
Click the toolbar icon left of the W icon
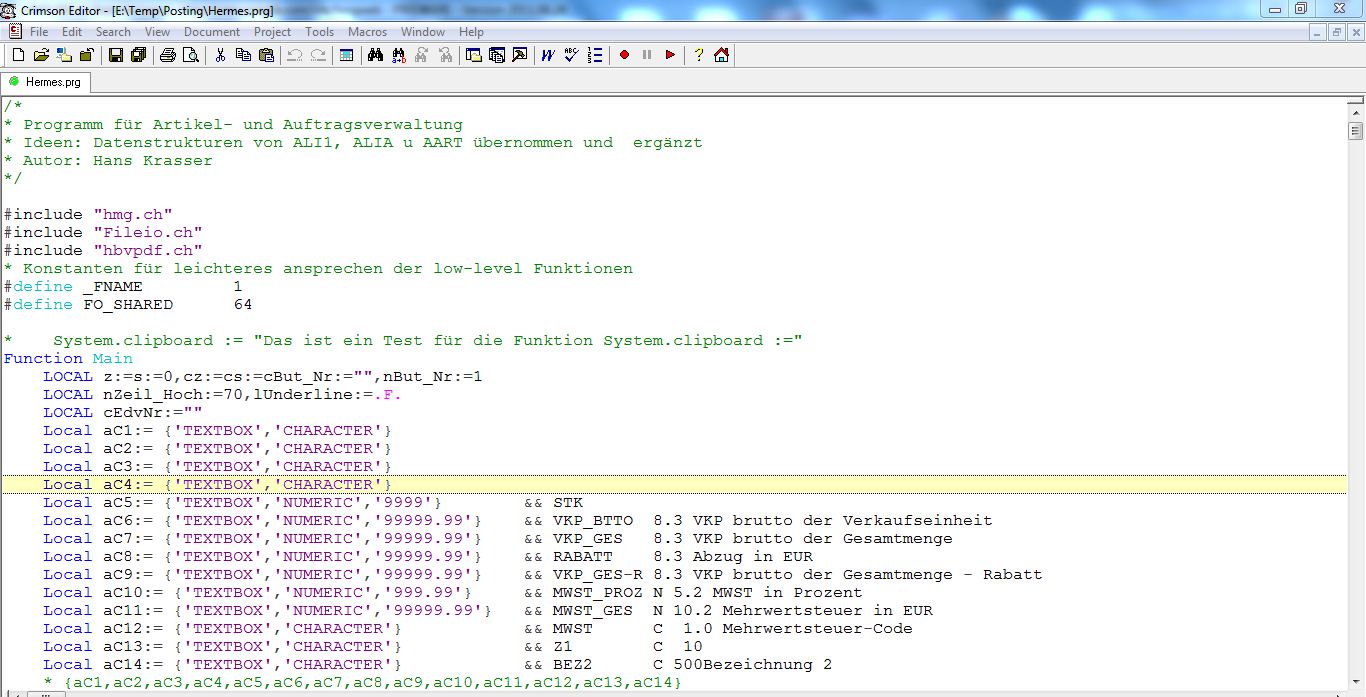519,55
